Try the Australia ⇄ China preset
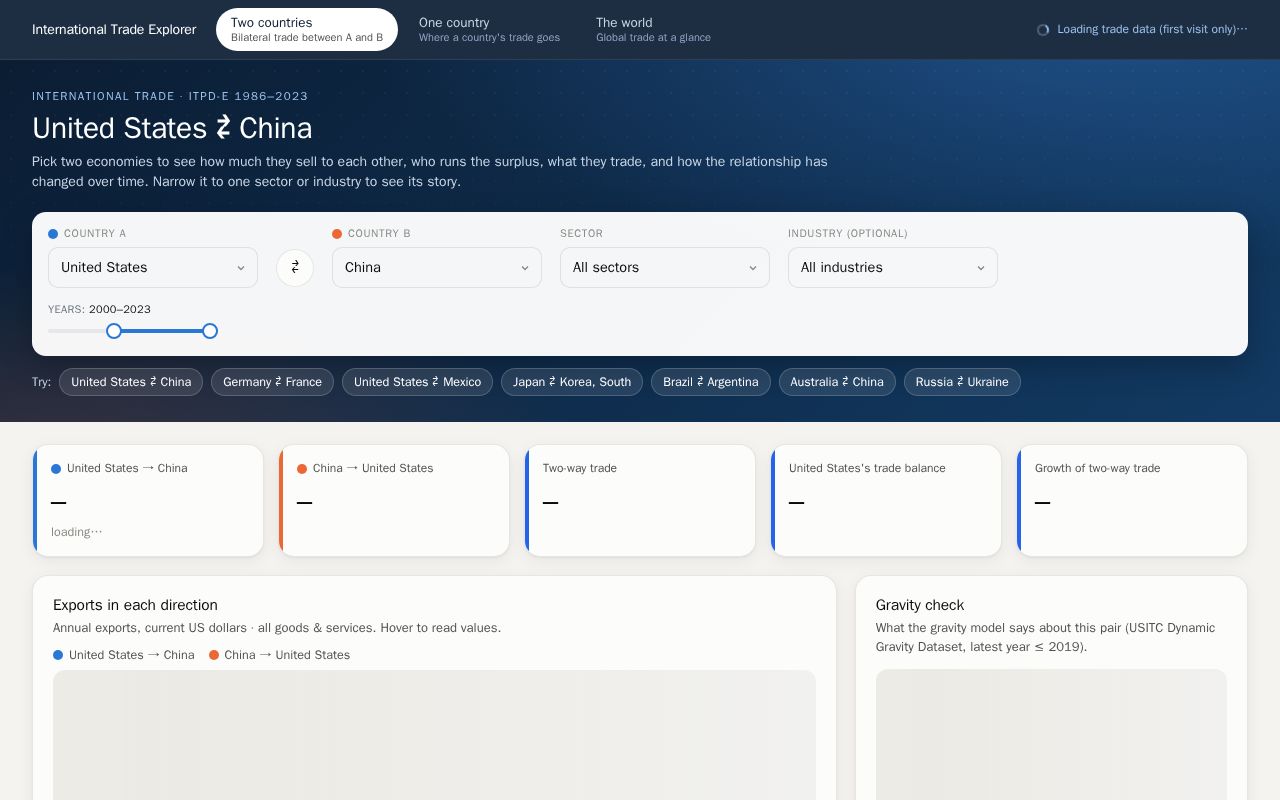The height and width of the screenshot is (800, 1280). click(x=837, y=382)
